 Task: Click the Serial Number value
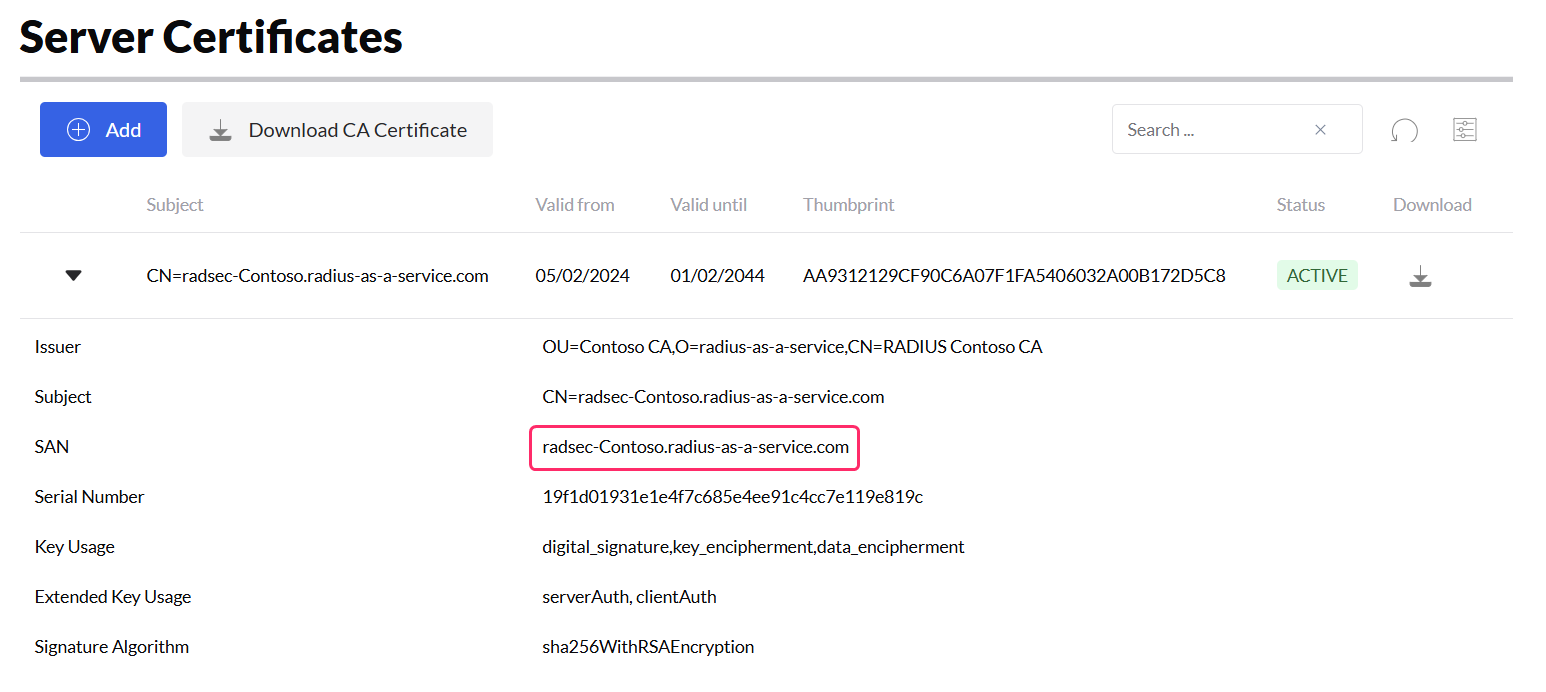click(732, 497)
